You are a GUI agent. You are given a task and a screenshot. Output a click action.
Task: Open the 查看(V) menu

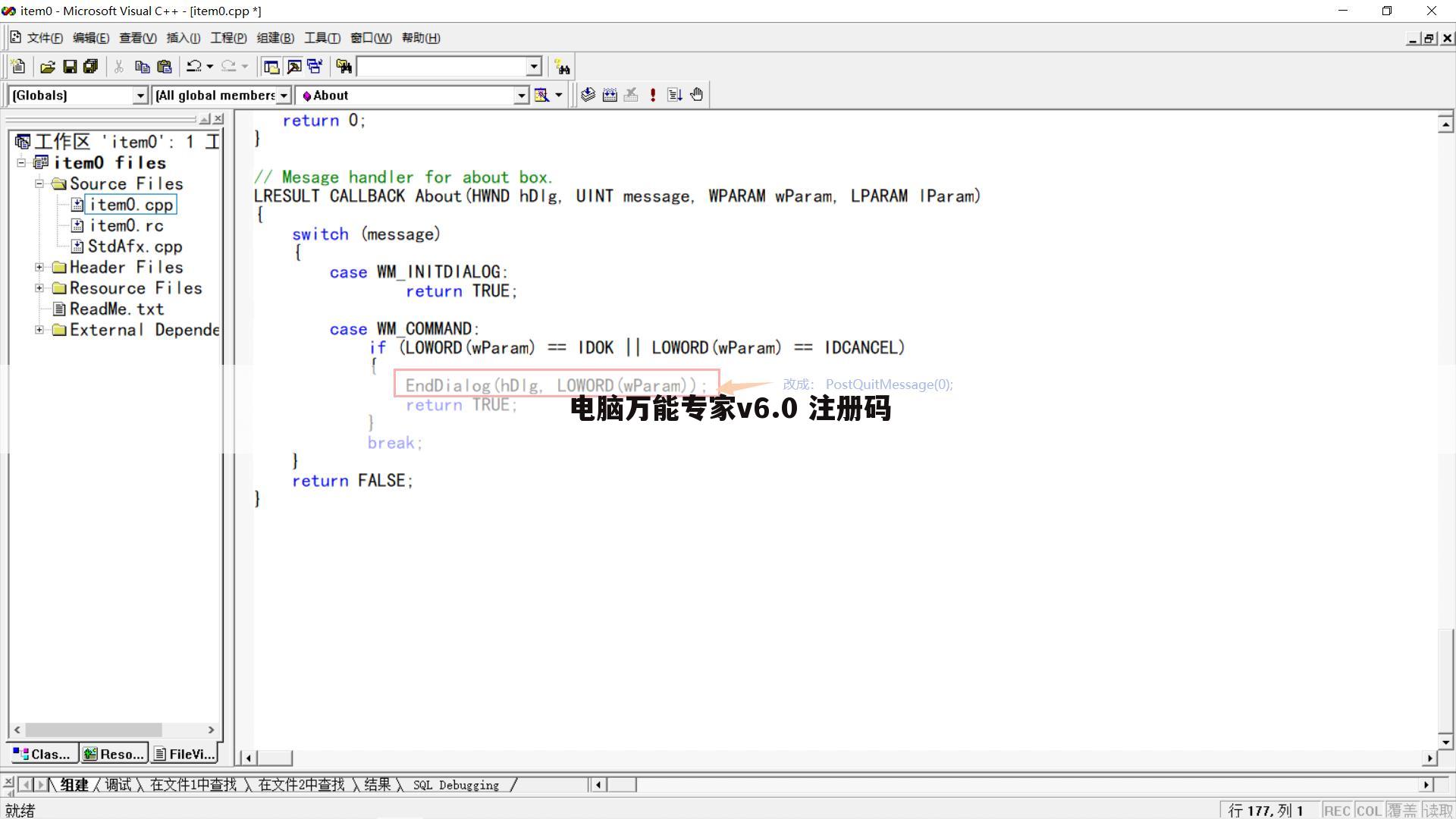click(137, 38)
